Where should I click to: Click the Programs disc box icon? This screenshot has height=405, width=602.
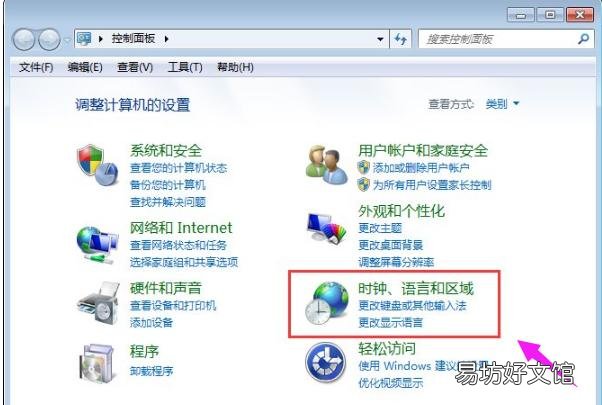coord(98,363)
